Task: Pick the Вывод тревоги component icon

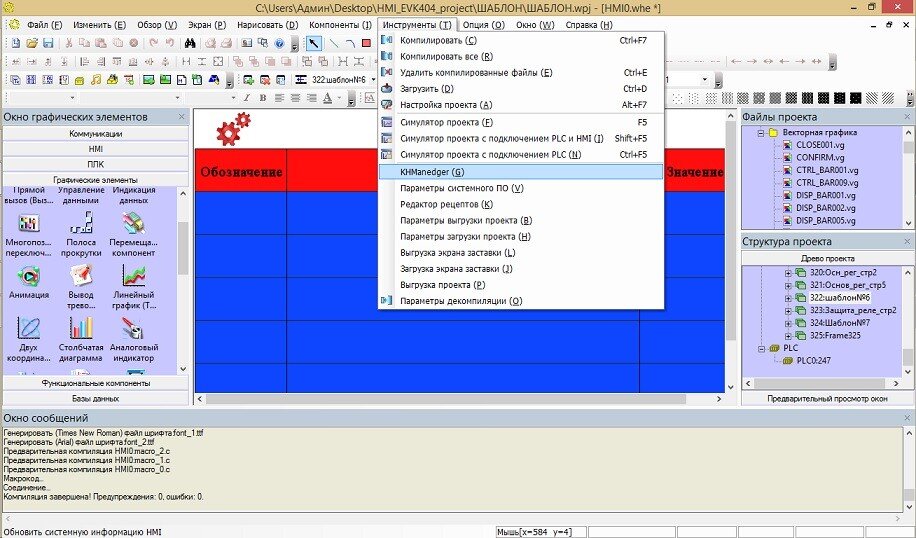Action: click(81, 276)
